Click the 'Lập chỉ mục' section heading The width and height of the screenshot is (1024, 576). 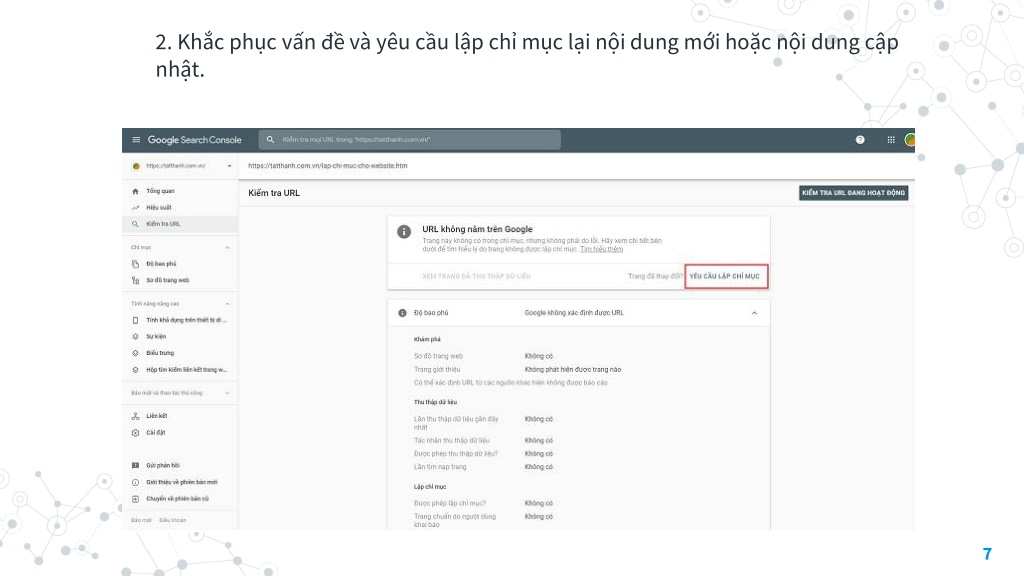430,487
